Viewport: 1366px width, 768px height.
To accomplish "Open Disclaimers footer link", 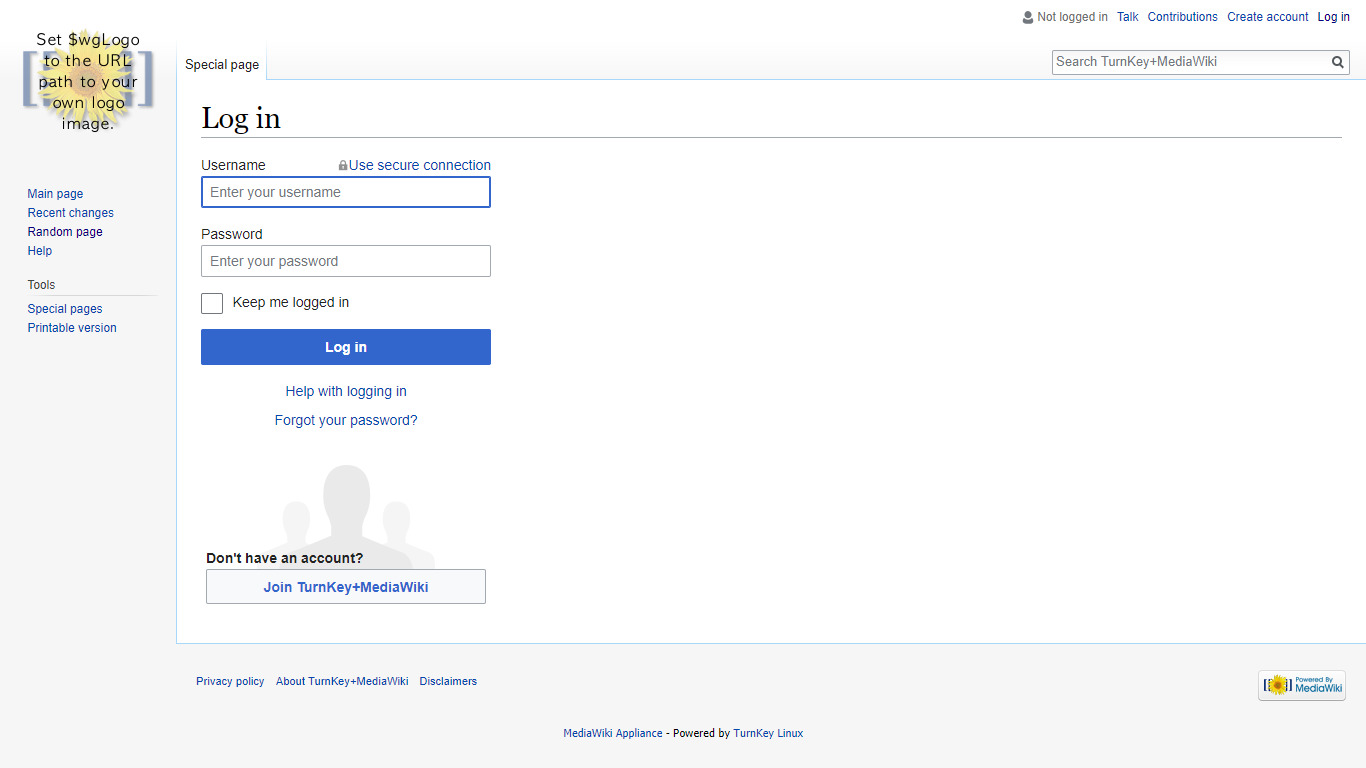I will pos(448,682).
